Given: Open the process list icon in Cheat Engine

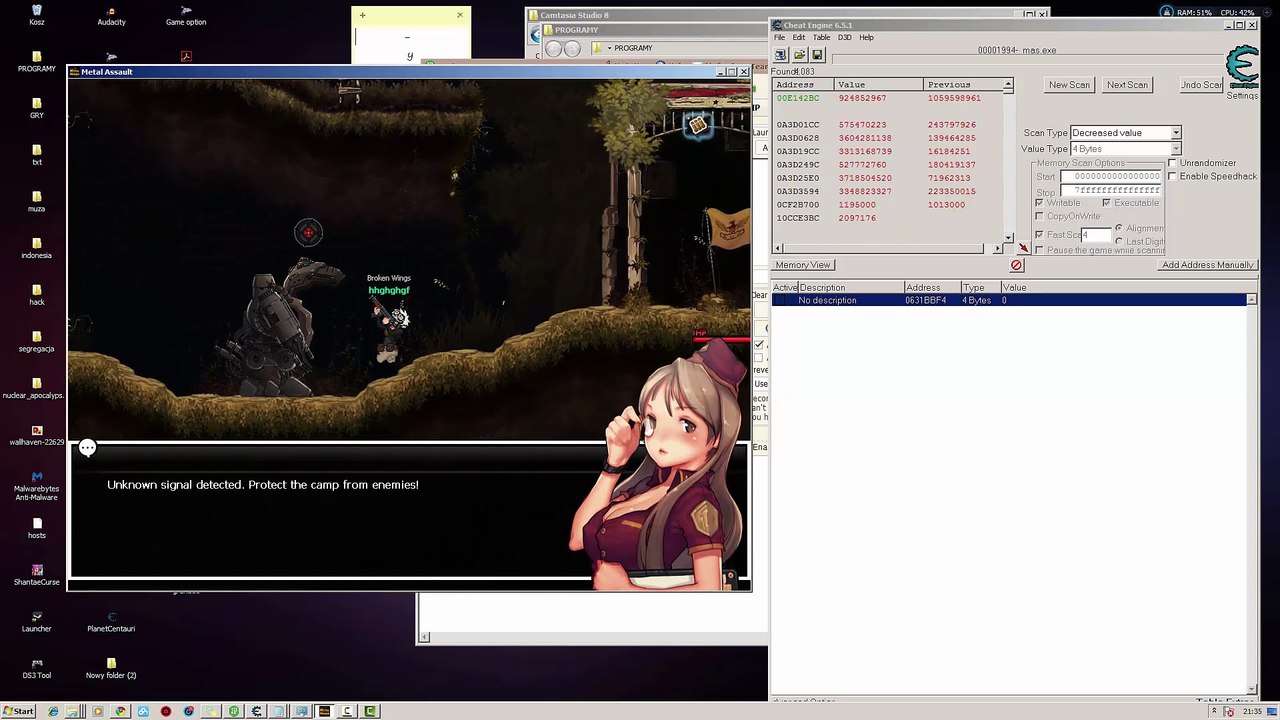Looking at the screenshot, I should click(781, 55).
